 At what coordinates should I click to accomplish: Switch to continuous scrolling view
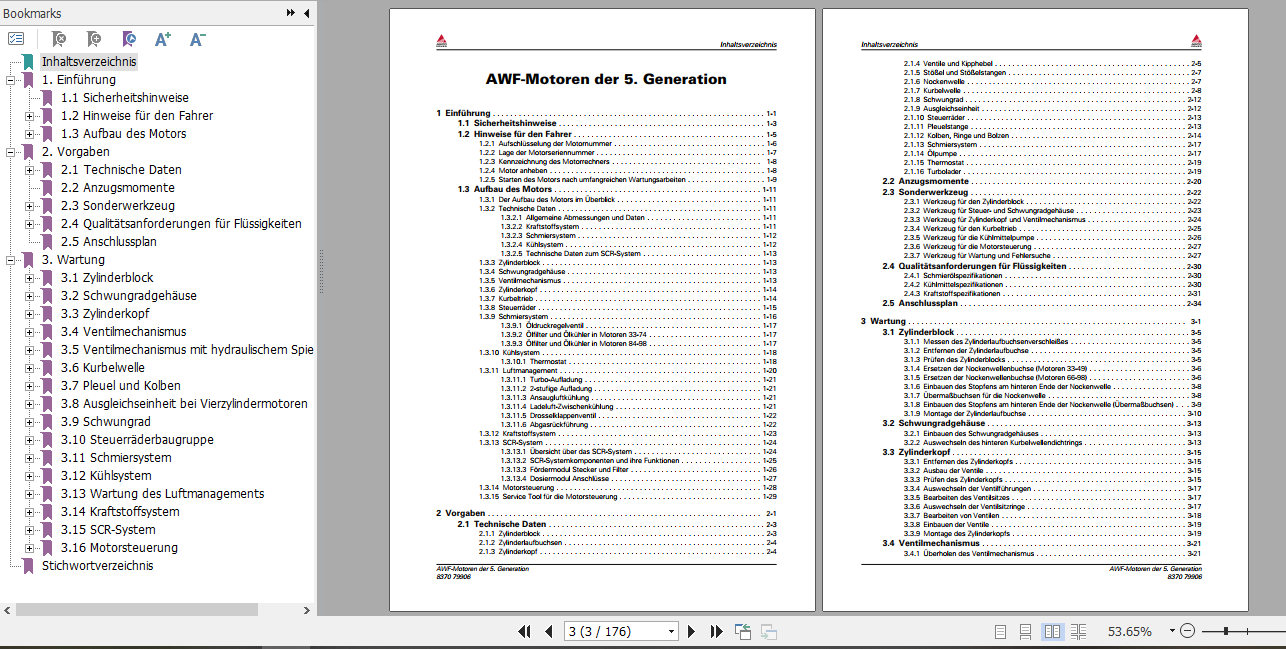[x=1026, y=631]
